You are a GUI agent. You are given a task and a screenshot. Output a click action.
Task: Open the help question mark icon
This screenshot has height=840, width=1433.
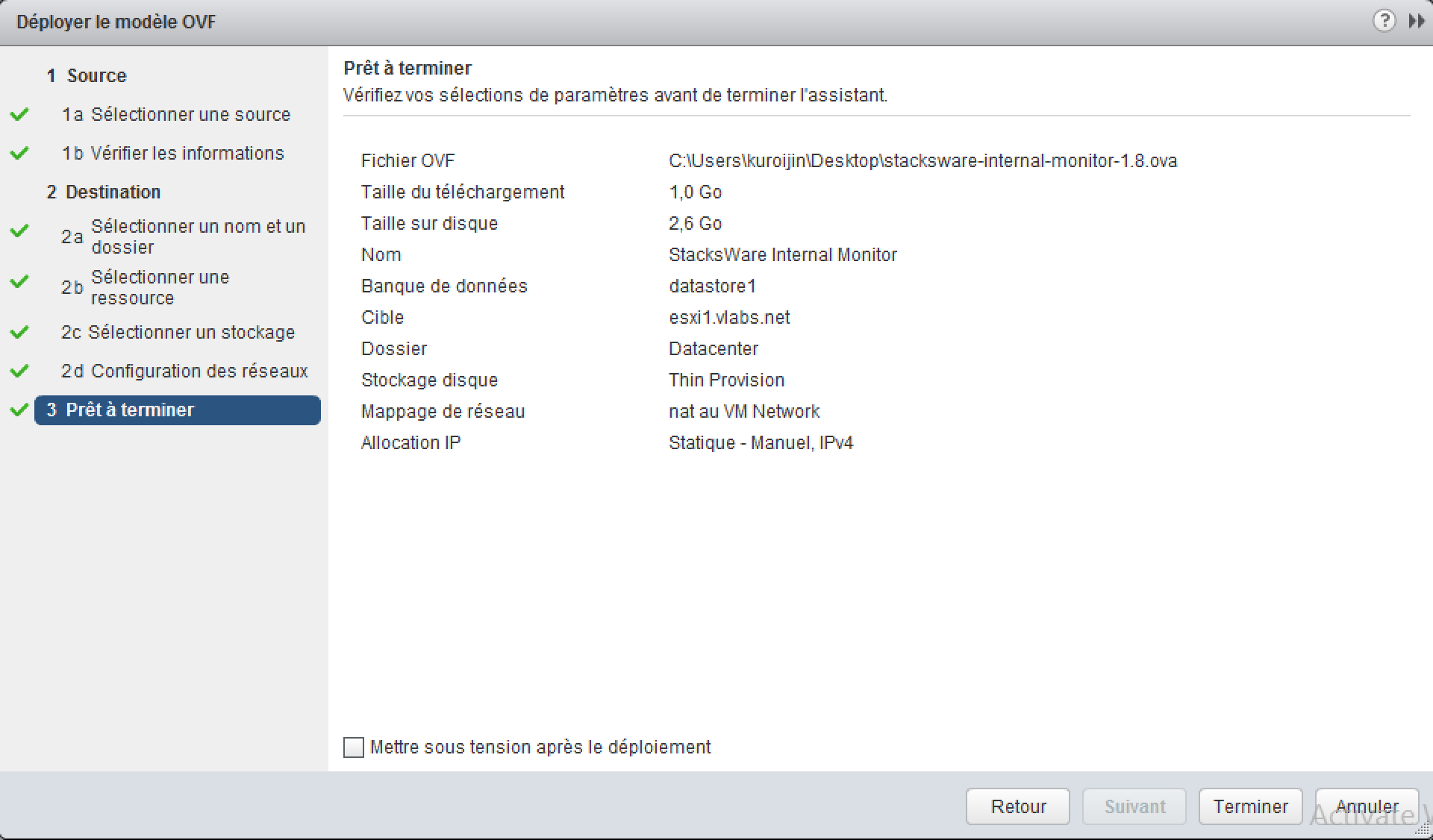(x=1384, y=21)
